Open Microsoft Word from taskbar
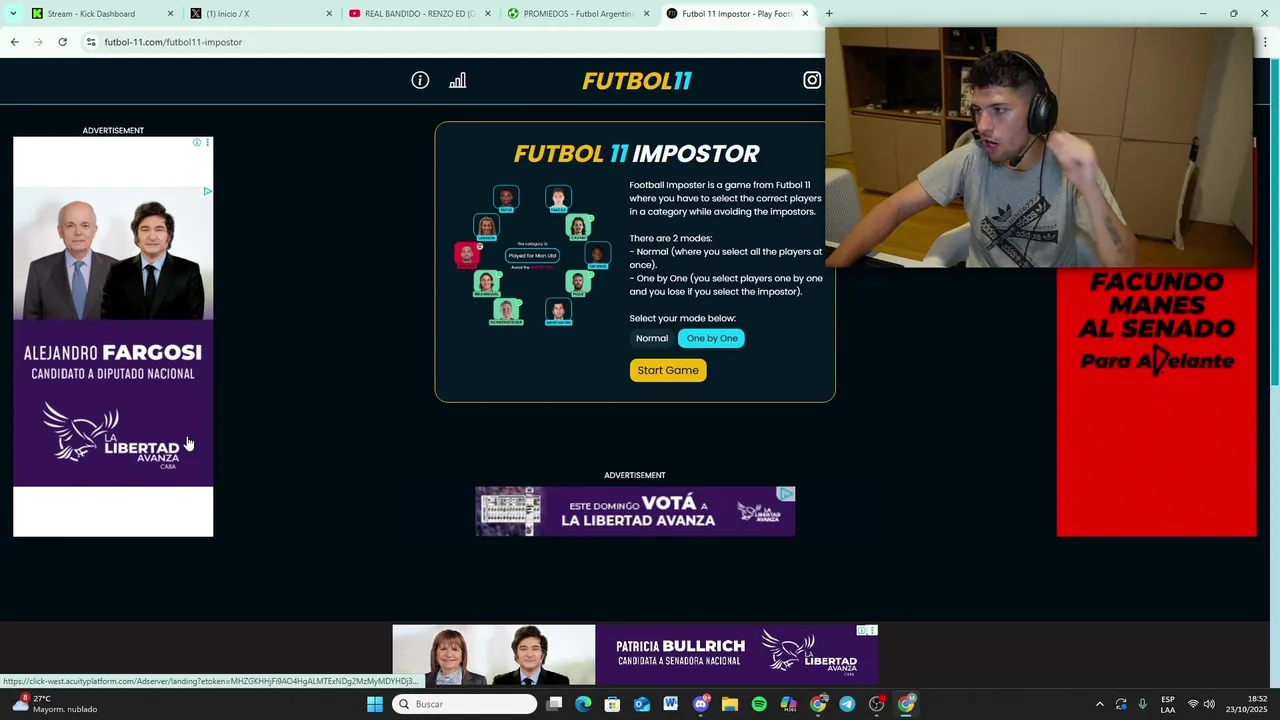 coord(671,704)
